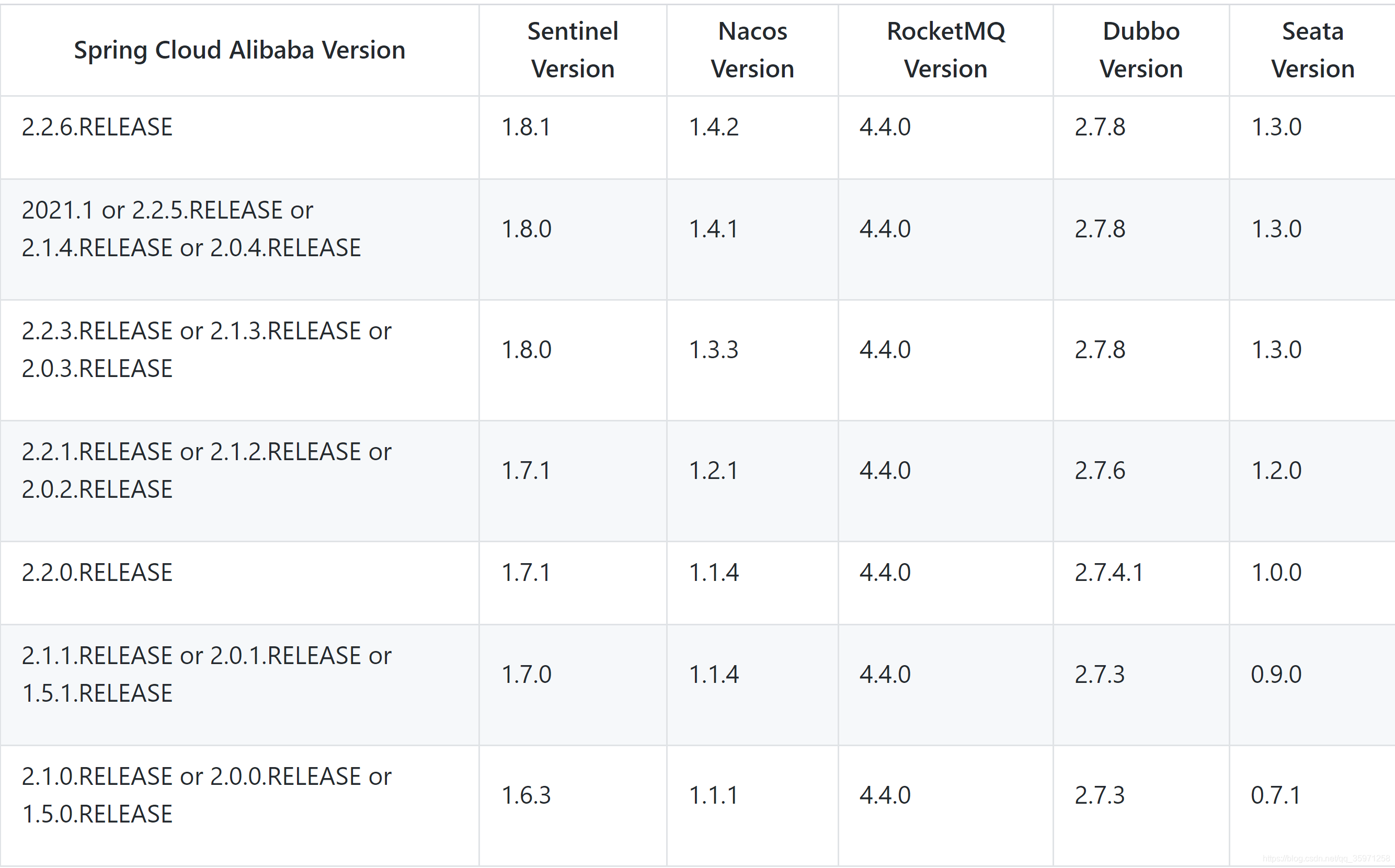Screen dimensions: 1395x868
Task: Click Dubbo 2.7.3 in the 2.1.0.RELEASE row
Action: coord(1100,795)
